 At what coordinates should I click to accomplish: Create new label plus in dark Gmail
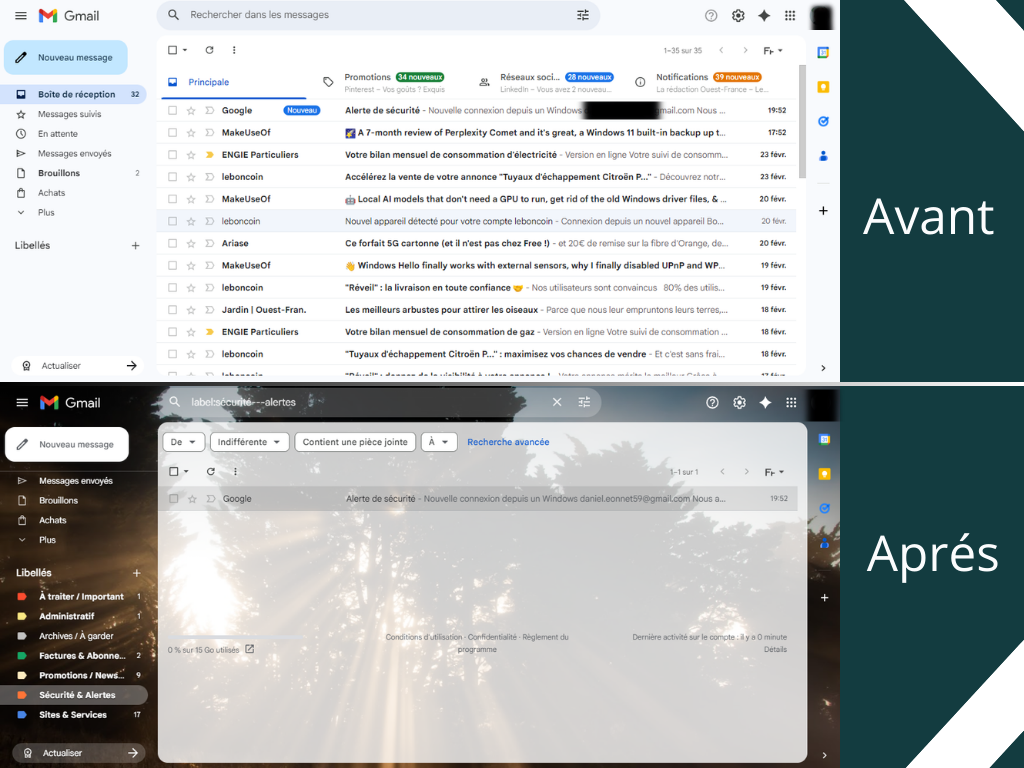tap(136, 573)
